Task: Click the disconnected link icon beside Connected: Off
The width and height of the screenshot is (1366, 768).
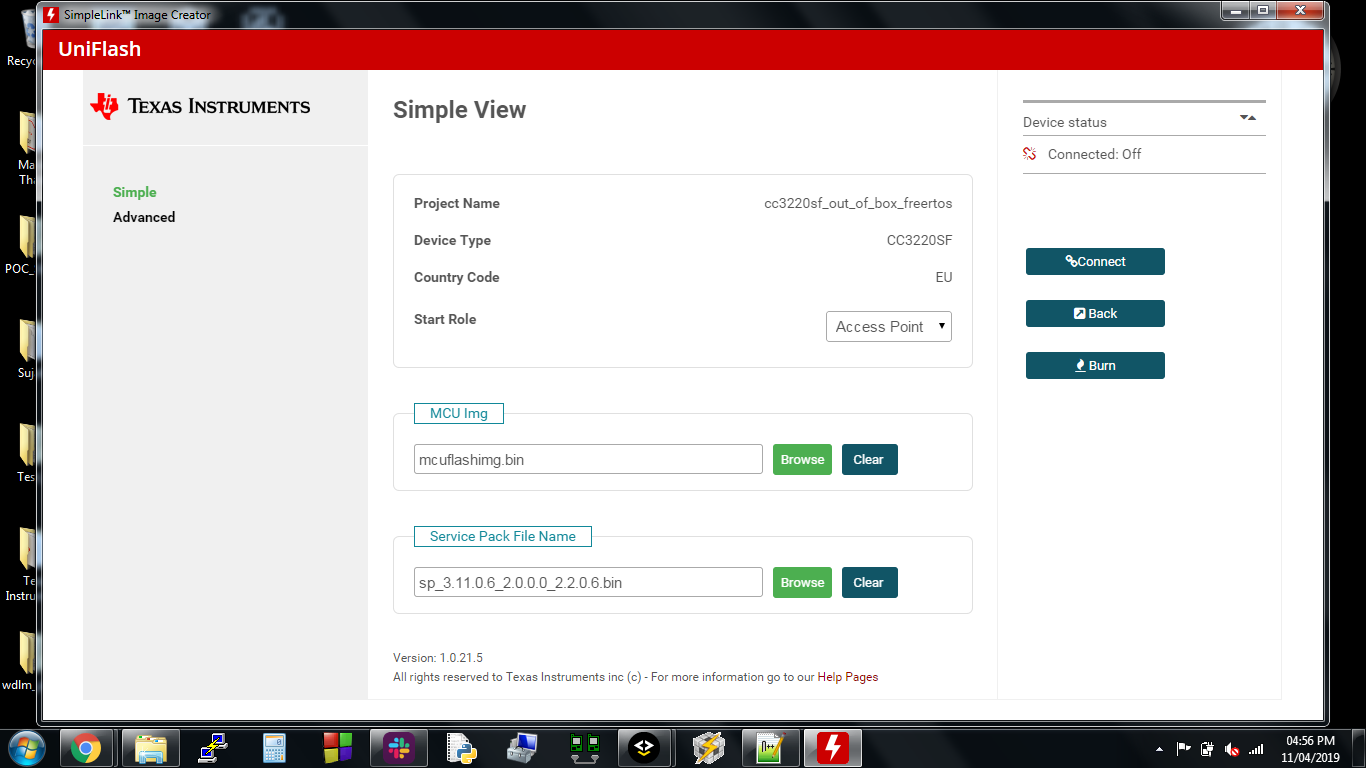Action: pos(1030,154)
